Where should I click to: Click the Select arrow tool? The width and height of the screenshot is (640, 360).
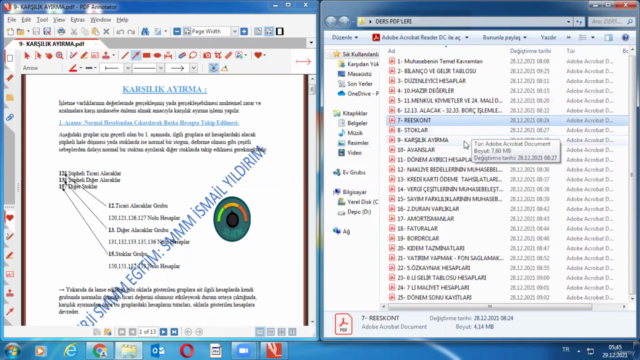click(x=27, y=56)
